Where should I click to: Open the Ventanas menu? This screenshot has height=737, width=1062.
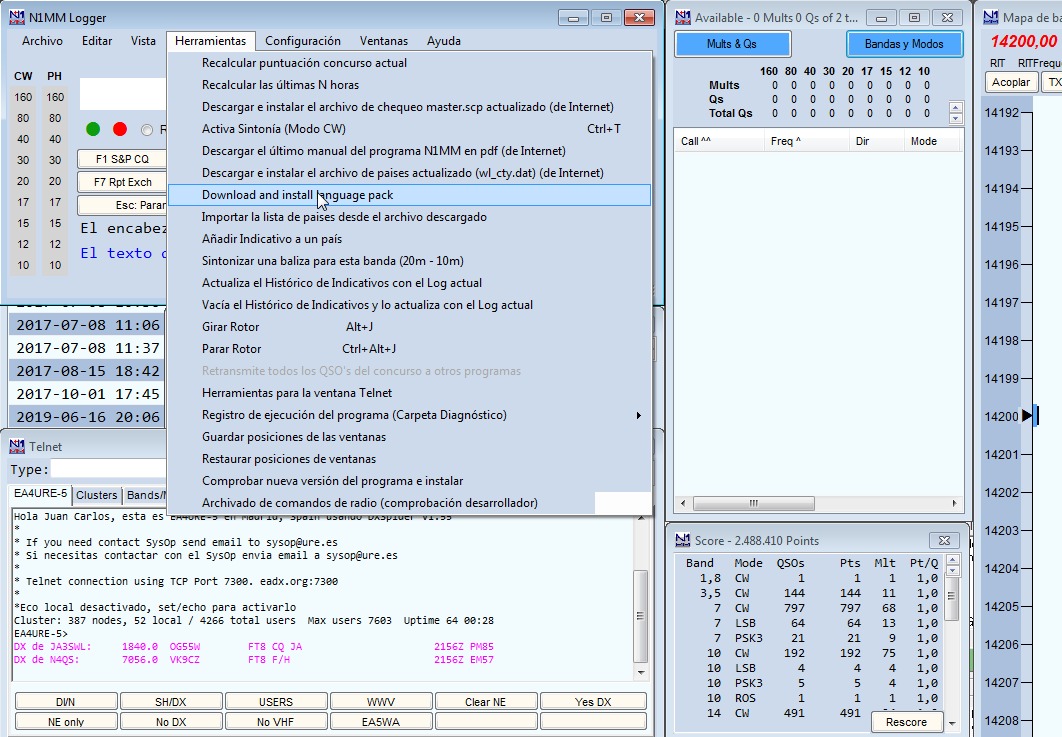point(384,41)
